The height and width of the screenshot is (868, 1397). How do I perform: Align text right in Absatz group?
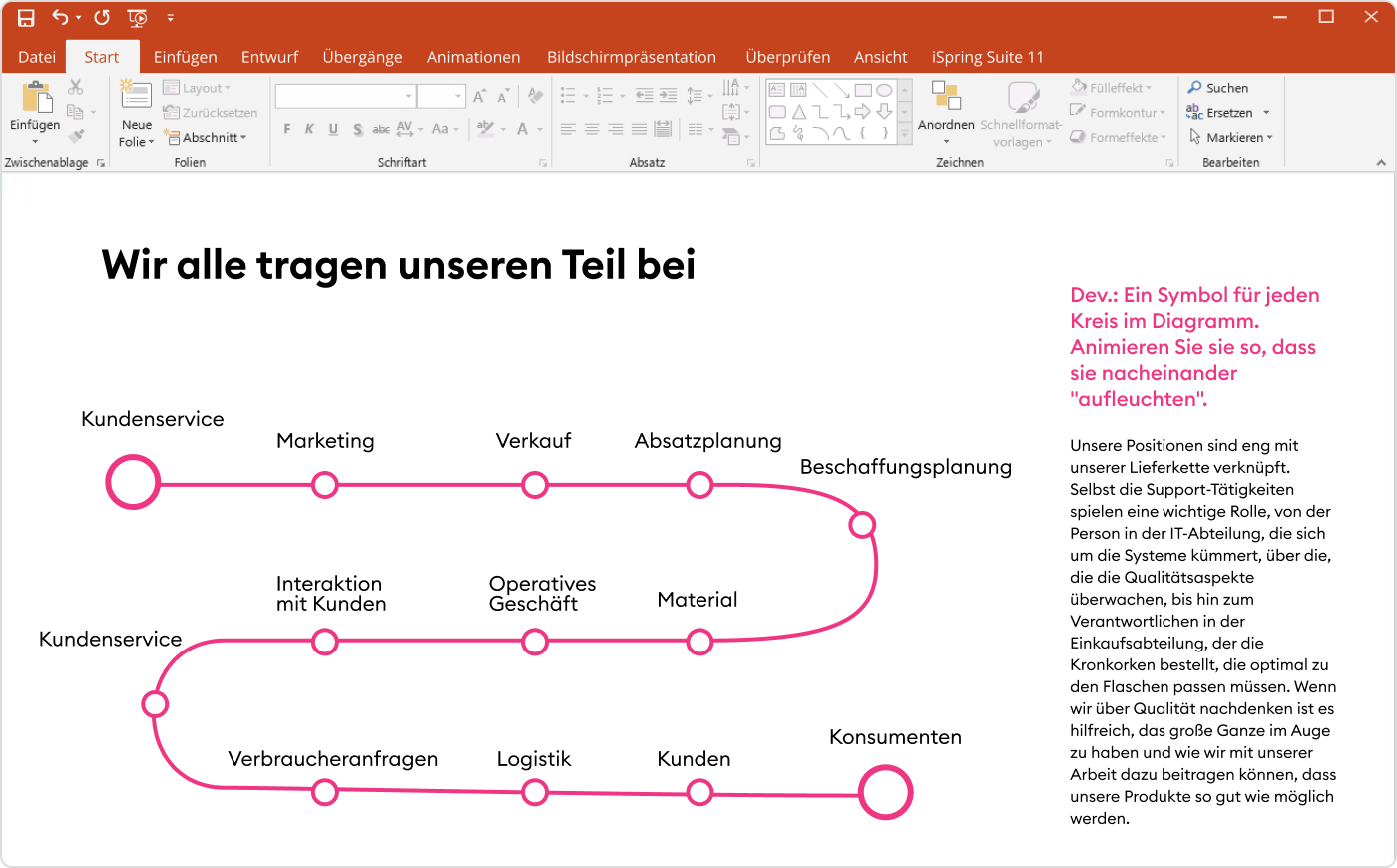pyautogui.click(x=615, y=129)
